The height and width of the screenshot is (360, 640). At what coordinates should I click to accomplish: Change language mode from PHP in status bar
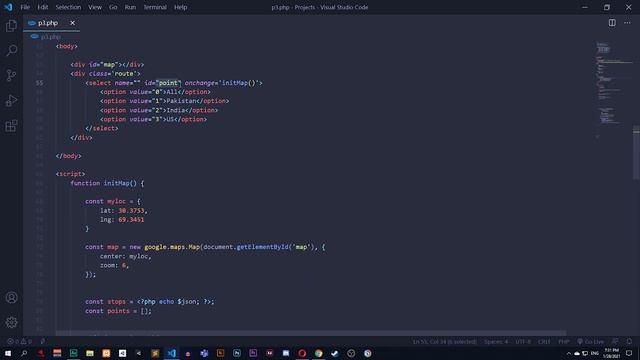click(564, 341)
